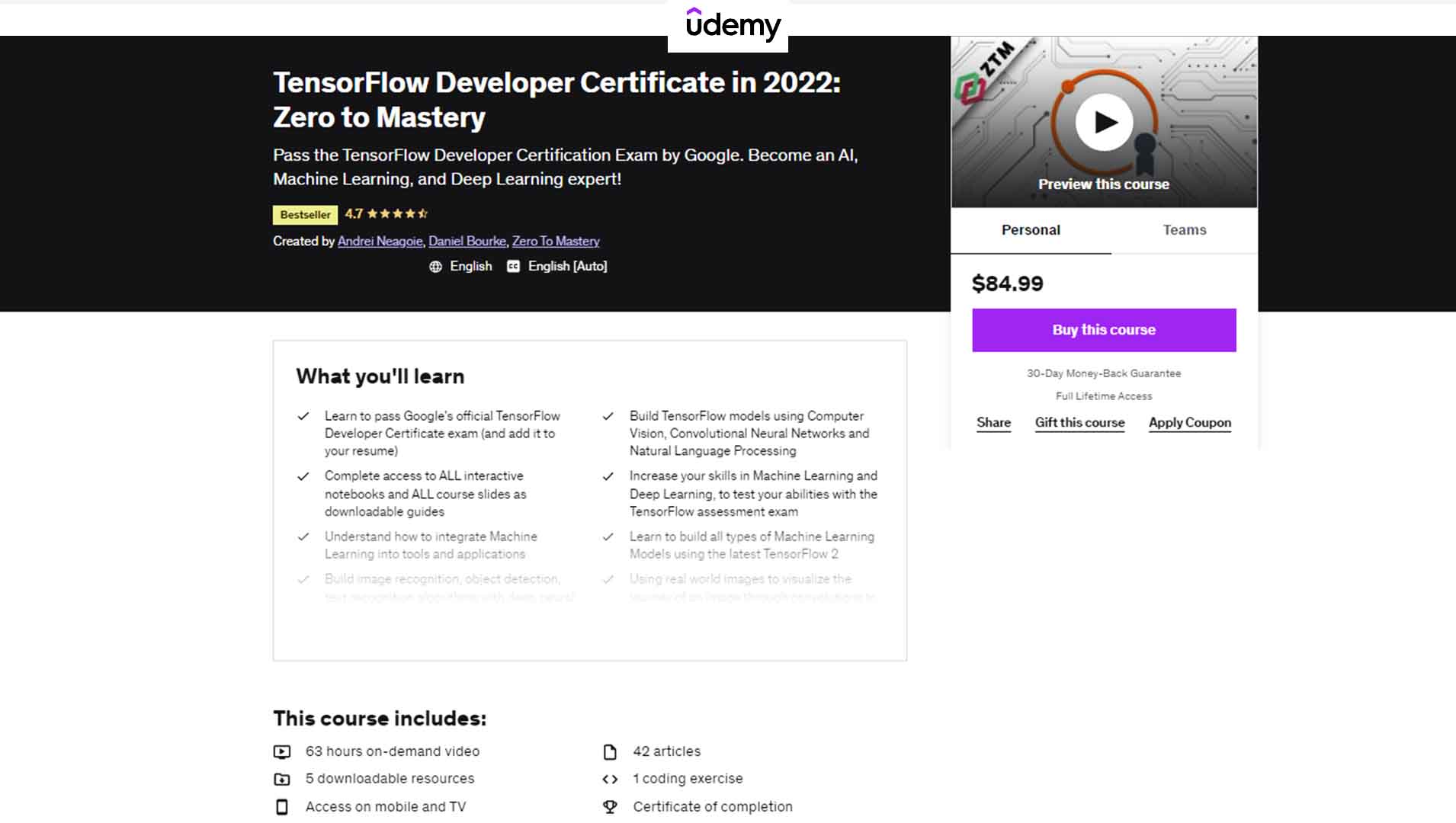1456x823 pixels.
Task: Click This course includes heading
Action: [380, 719]
